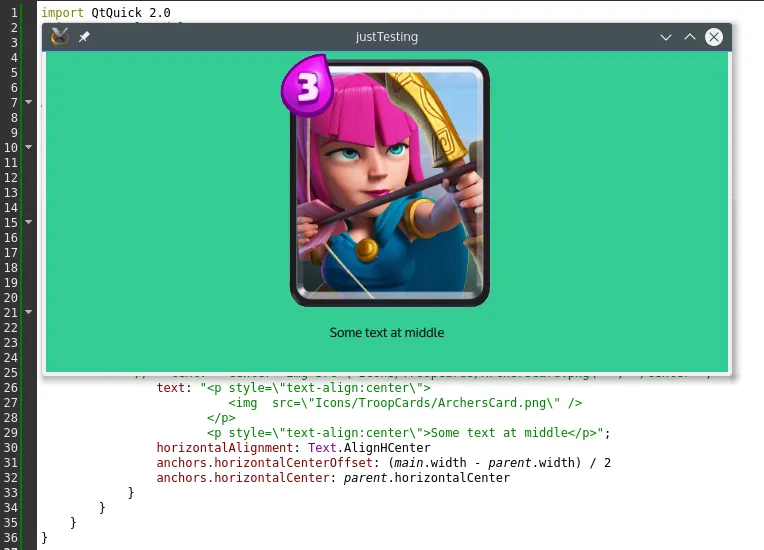Image resolution: width=764 pixels, height=550 pixels.
Task: Click line number 36 in the gutter
Action: pos(11,538)
